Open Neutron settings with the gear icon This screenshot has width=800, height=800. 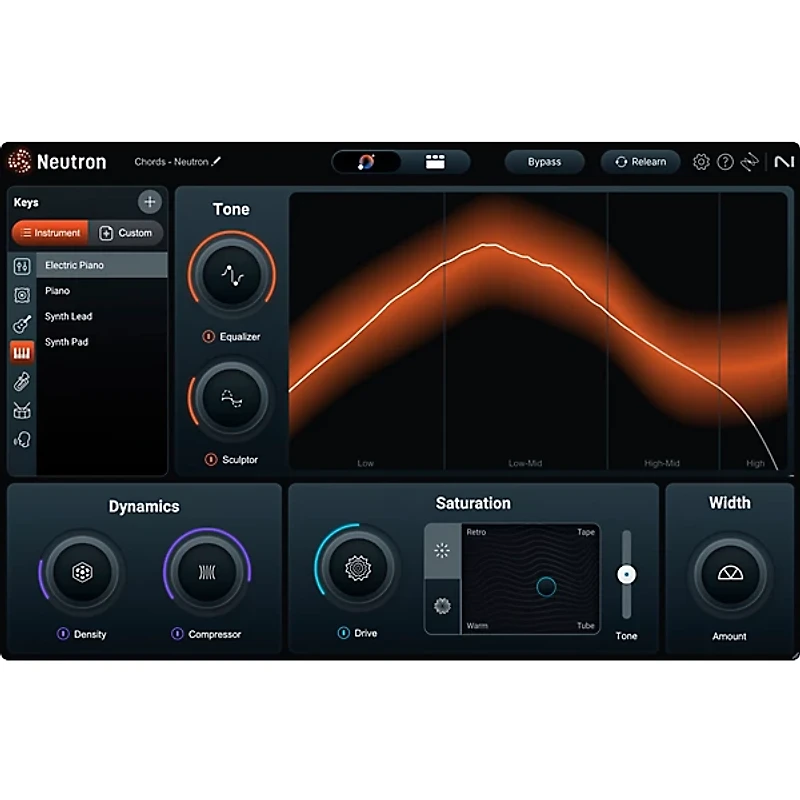[x=701, y=162]
